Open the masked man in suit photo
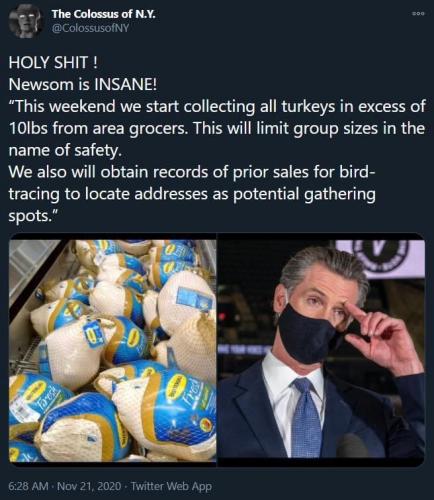434x500 pixels. click(x=321, y=348)
